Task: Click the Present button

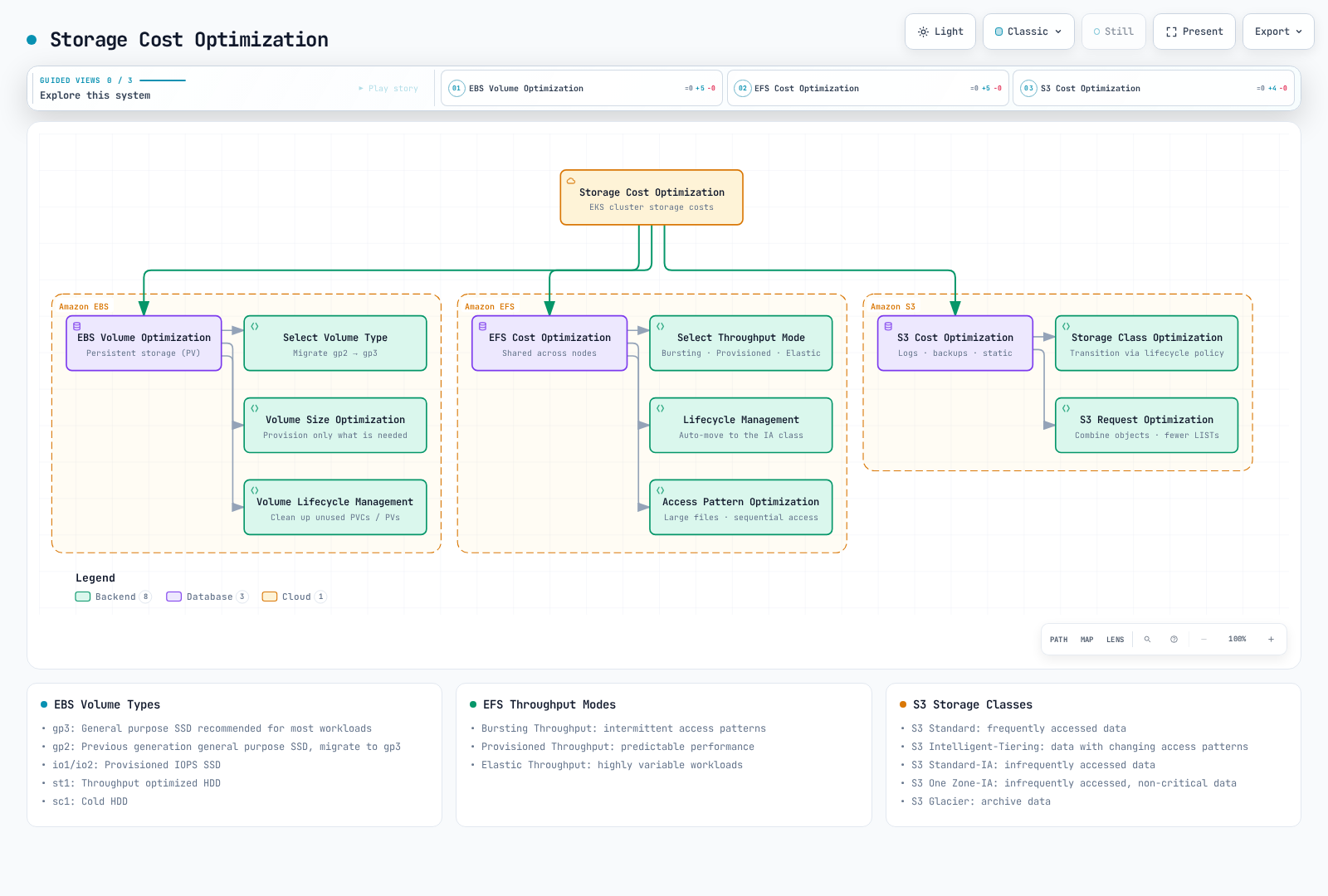Action: point(1194,32)
